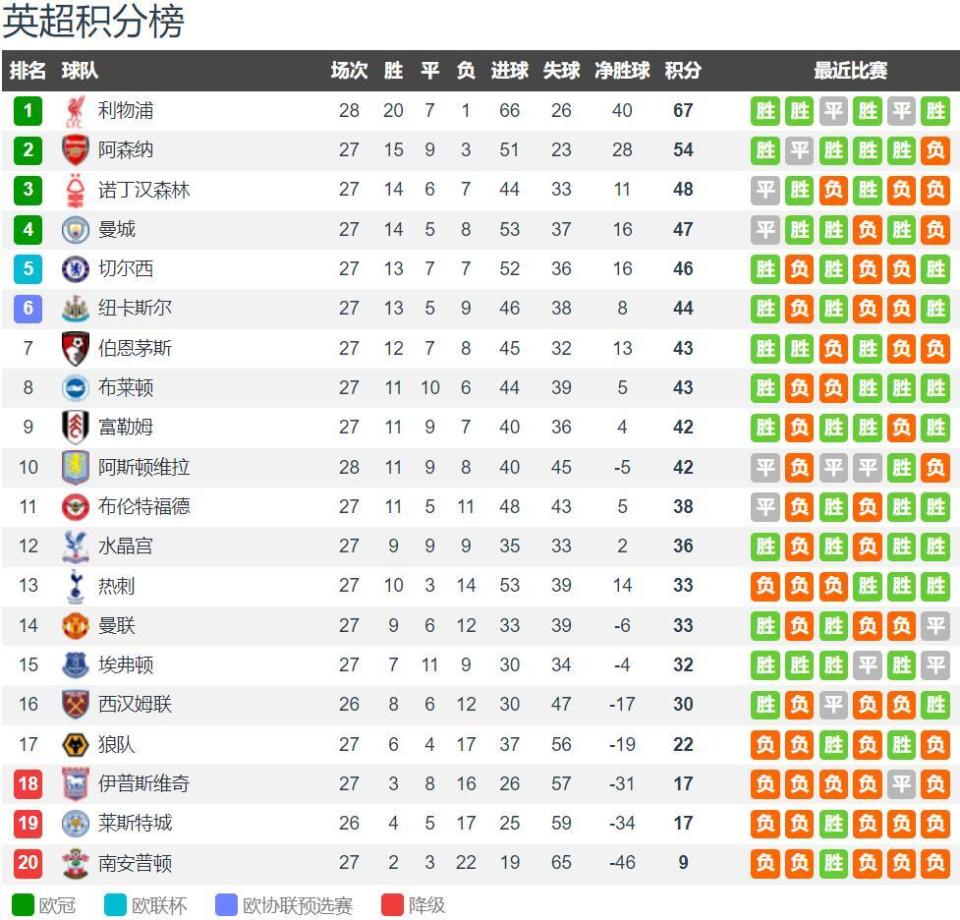Click the Manchester United (曼联) crest icon
This screenshot has height=920, width=960.
(x=75, y=625)
